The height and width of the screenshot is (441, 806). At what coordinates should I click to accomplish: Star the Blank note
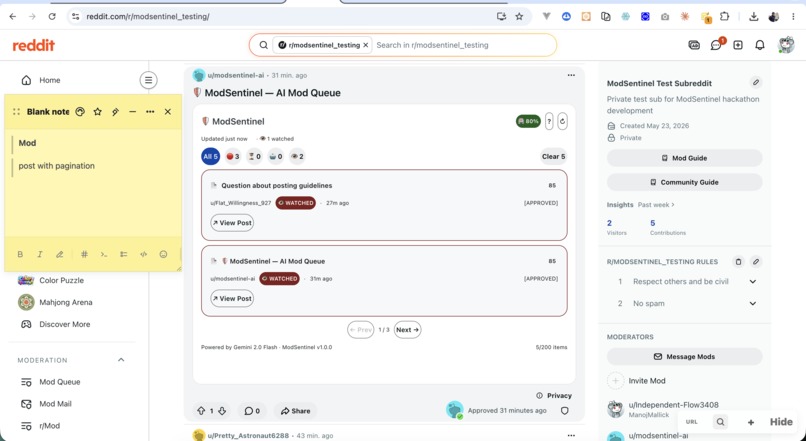98,112
